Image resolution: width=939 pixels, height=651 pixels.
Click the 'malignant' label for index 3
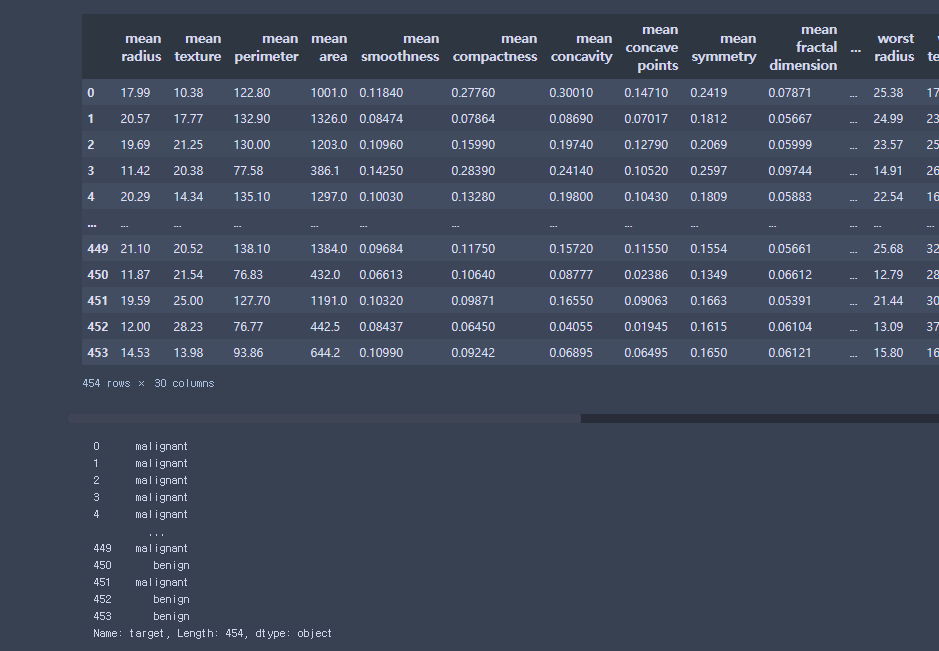pos(161,497)
